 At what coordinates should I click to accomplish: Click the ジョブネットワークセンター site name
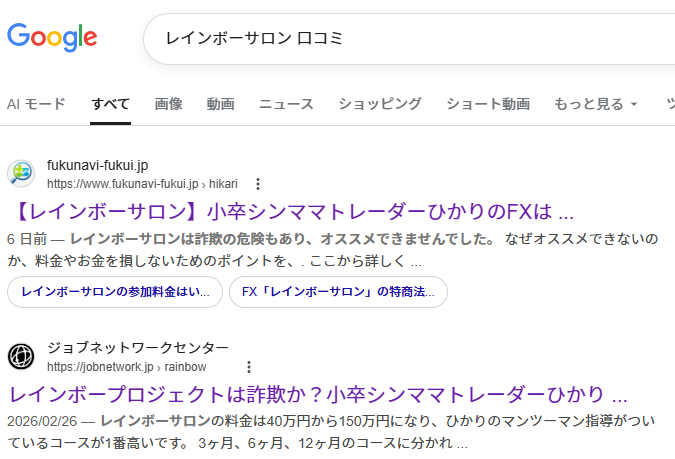(x=138, y=347)
